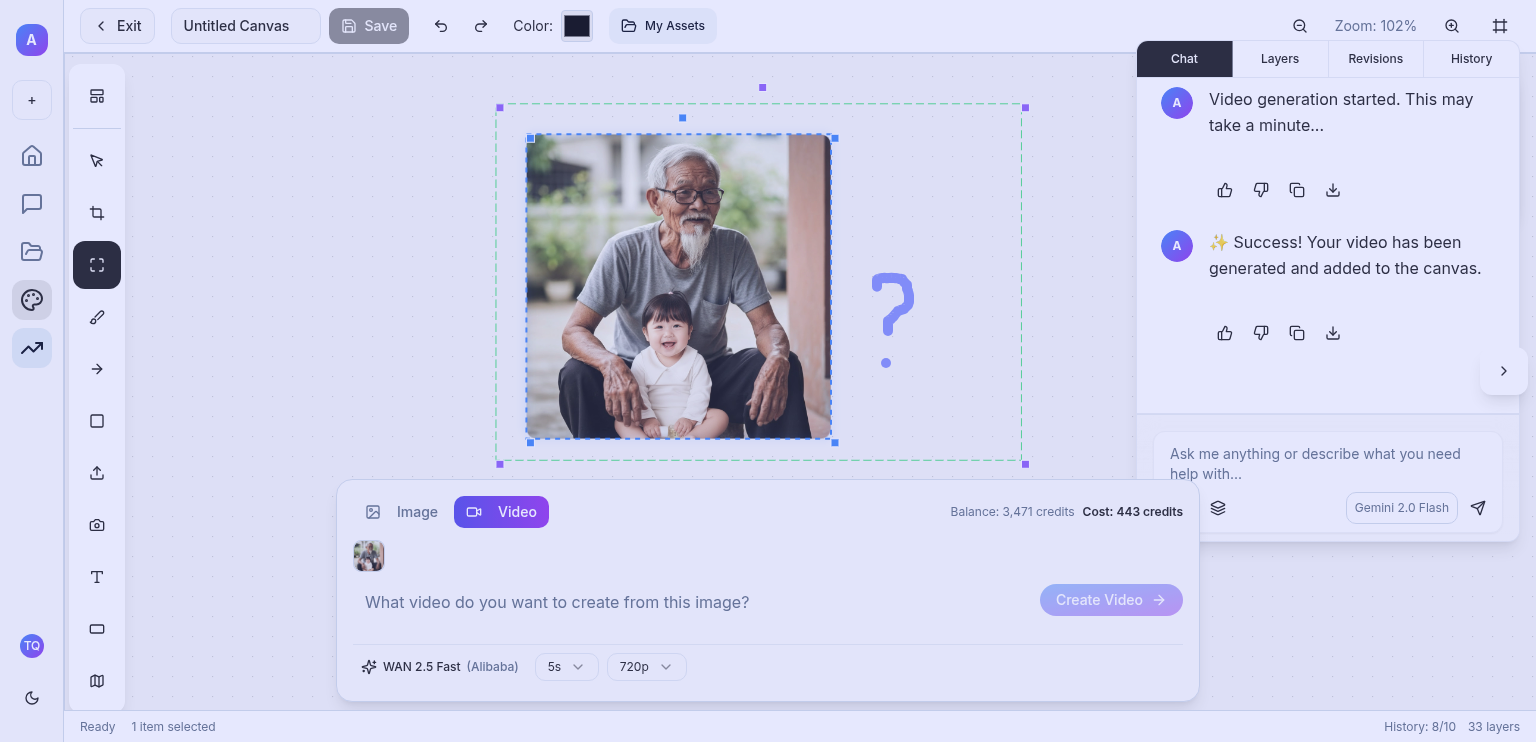Open the Revisions tab
Screen dimensions: 1536x742
point(1375,59)
